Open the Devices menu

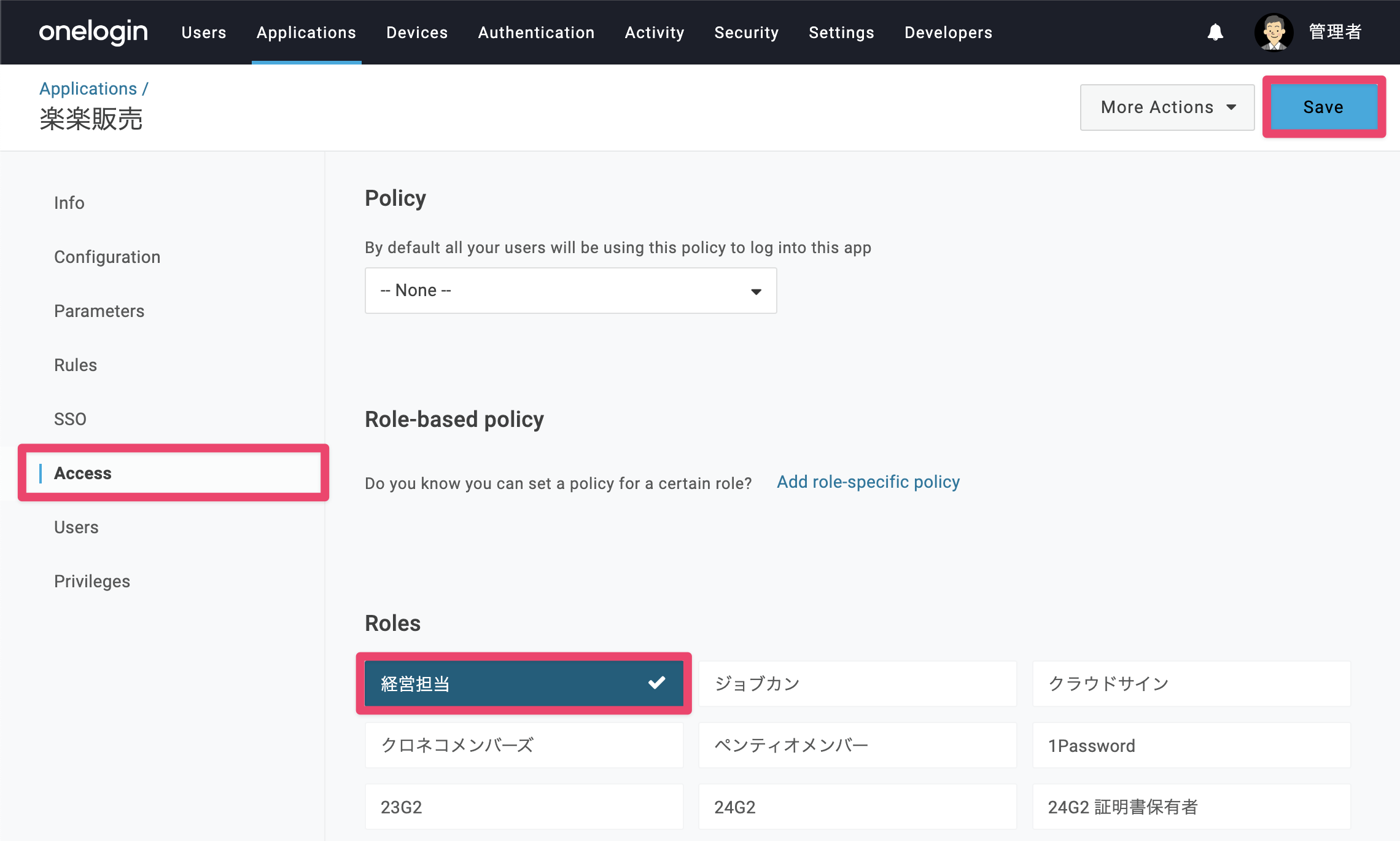417,32
